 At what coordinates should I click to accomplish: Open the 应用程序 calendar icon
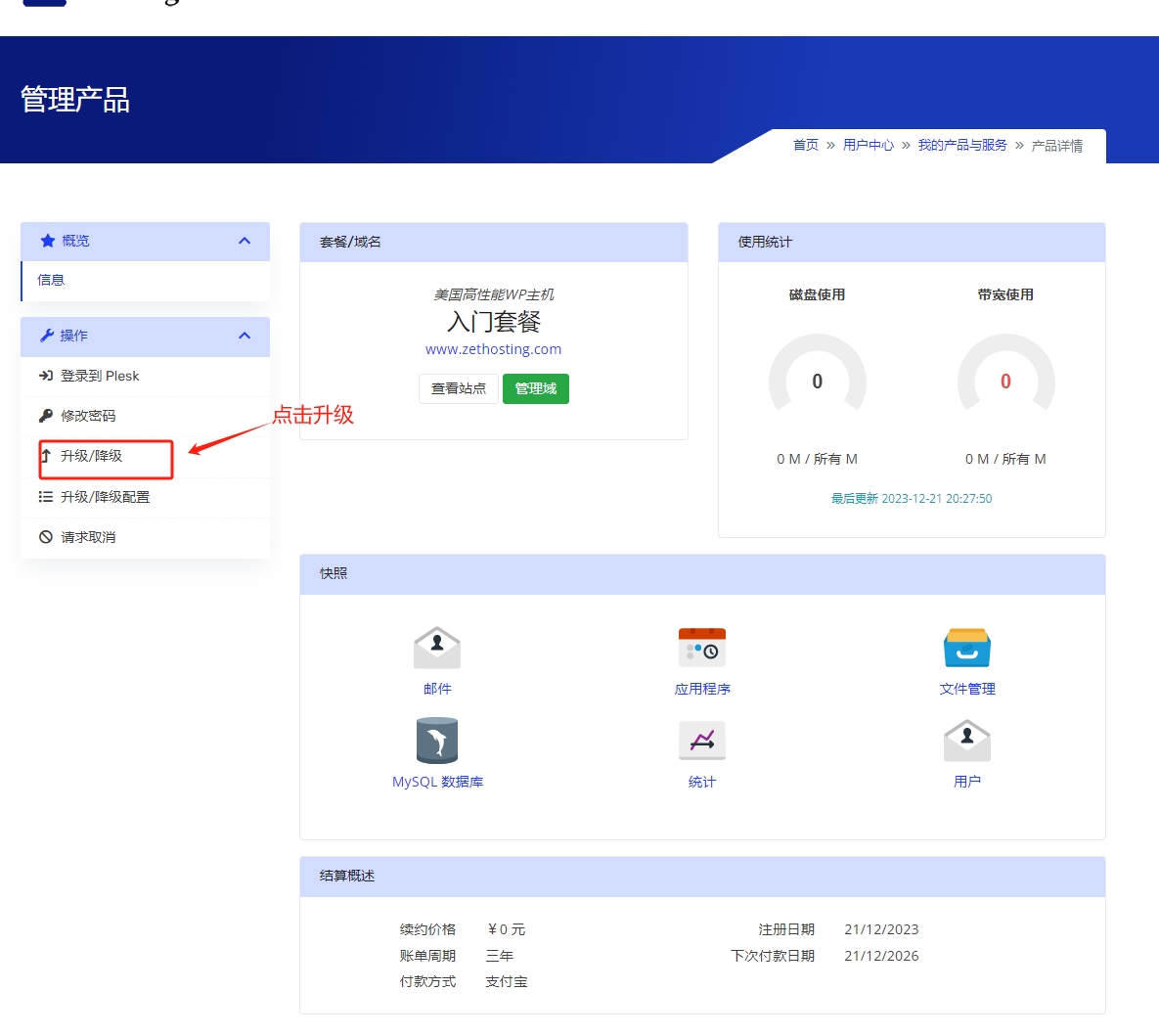click(702, 648)
